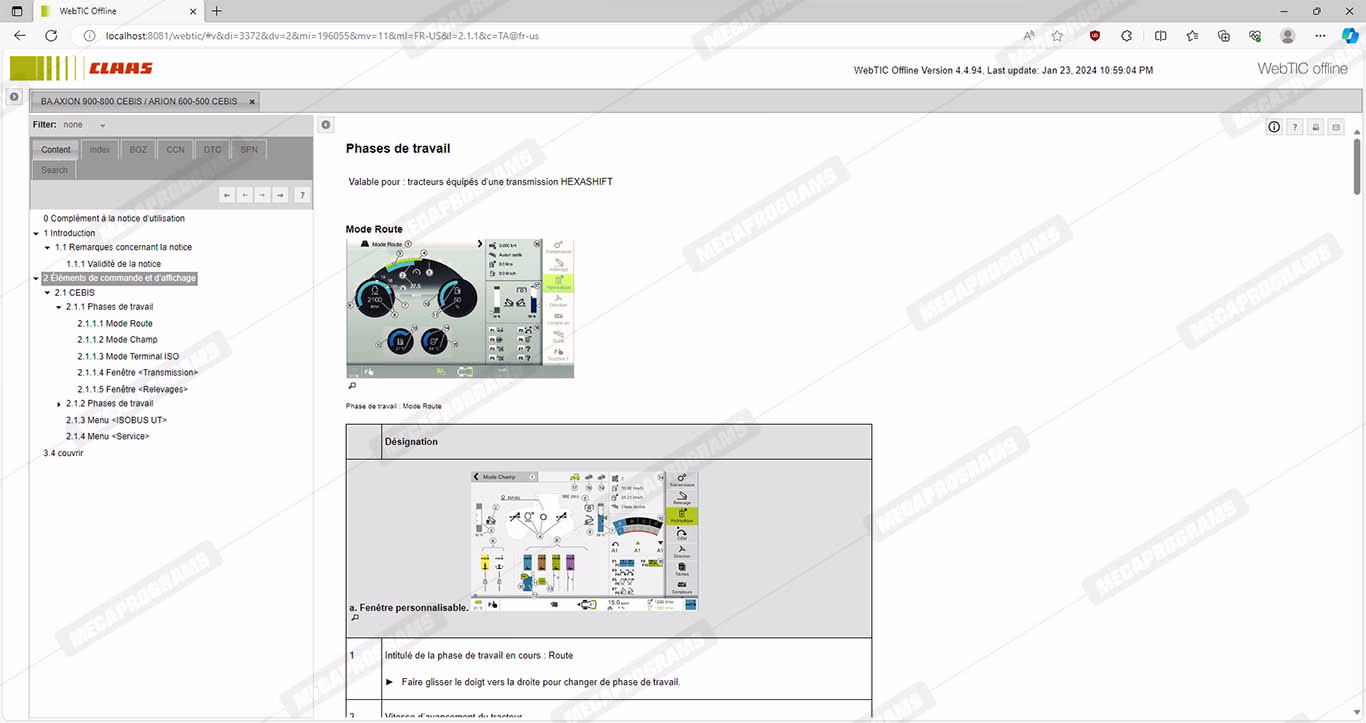Refresh the page with the browser reload button
This screenshot has height=723, width=1366.
51,35
